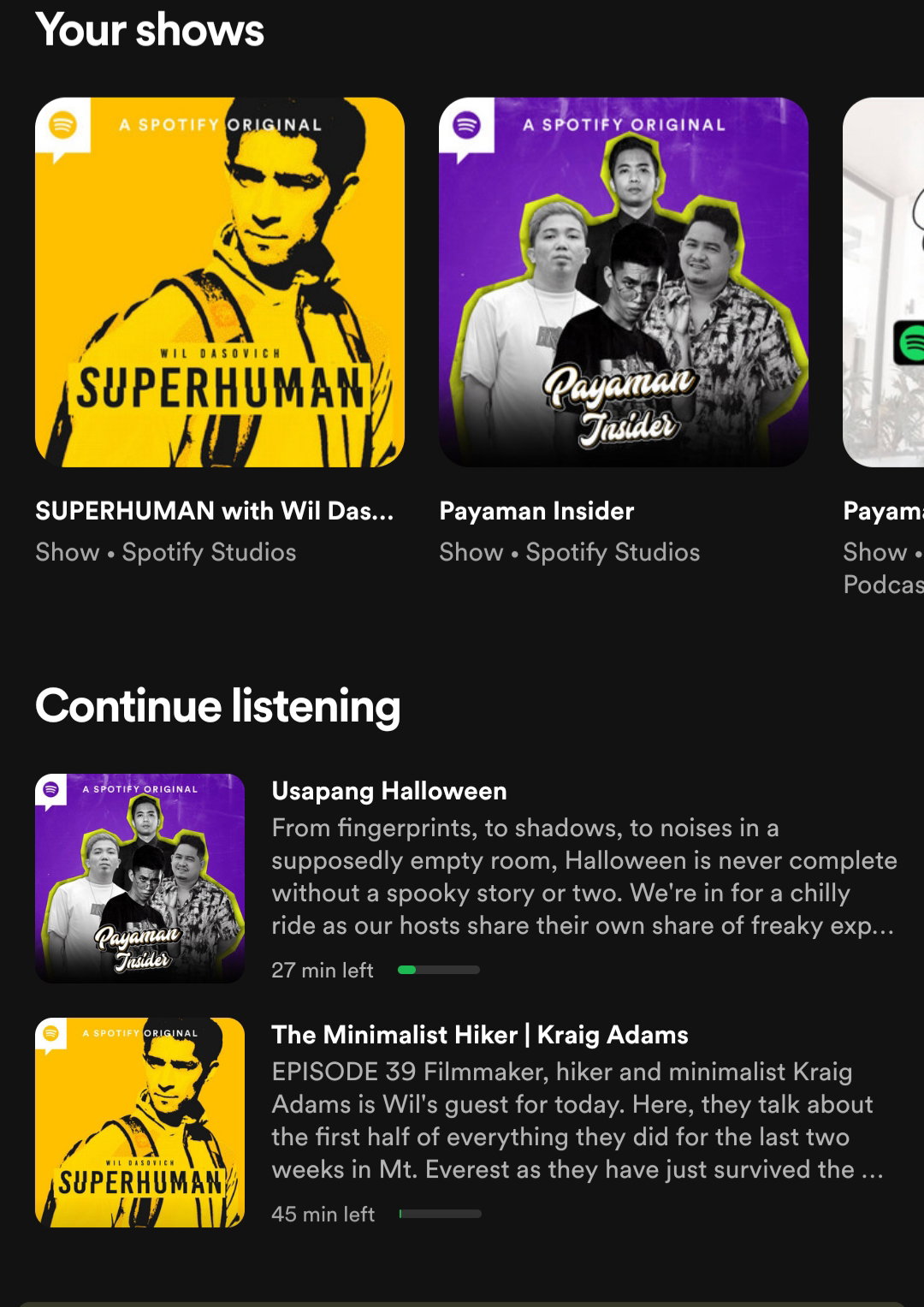Click 'Show • Spotify Studios' under SUPERHUMAN
Viewport: 924px width, 1307px height.
pos(166,552)
